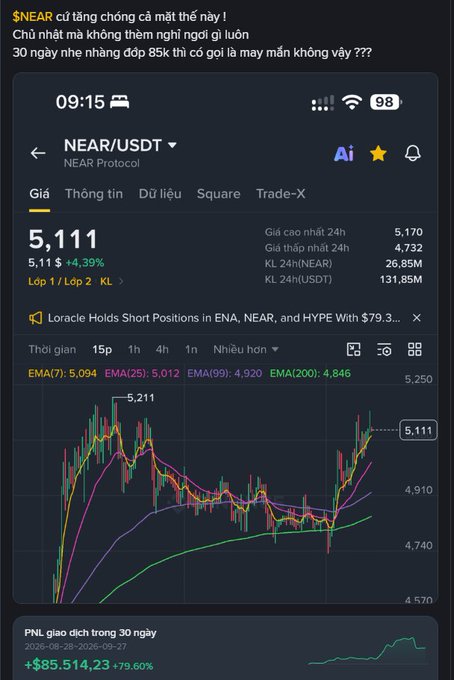
Task: Click the sleep focus bed icon
Action: (x=119, y=102)
